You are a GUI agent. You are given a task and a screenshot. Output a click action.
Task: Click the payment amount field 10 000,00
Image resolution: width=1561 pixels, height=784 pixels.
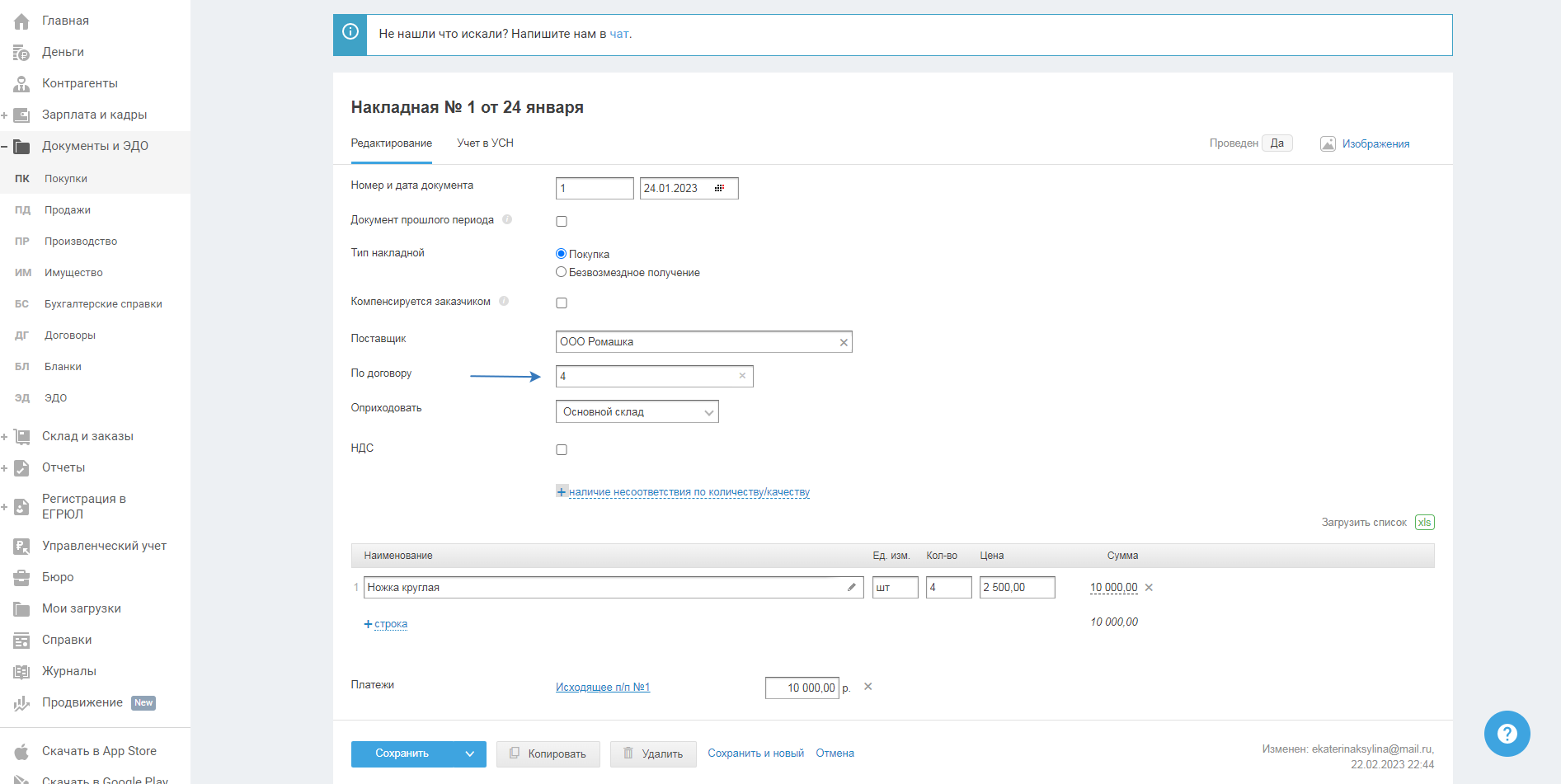(802, 688)
